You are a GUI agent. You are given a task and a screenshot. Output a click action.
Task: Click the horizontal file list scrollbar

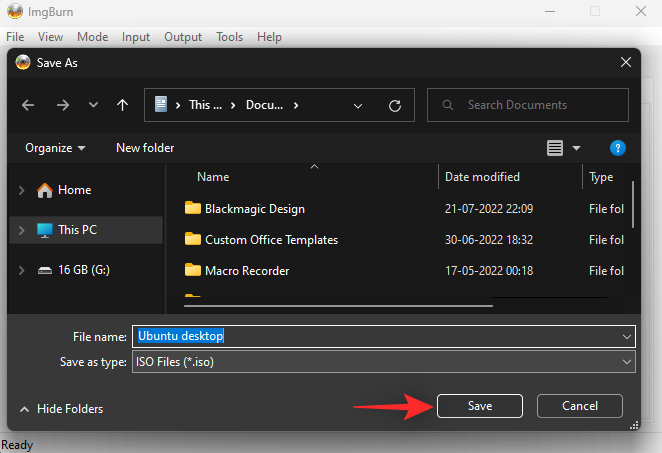pyautogui.click(x=338, y=306)
